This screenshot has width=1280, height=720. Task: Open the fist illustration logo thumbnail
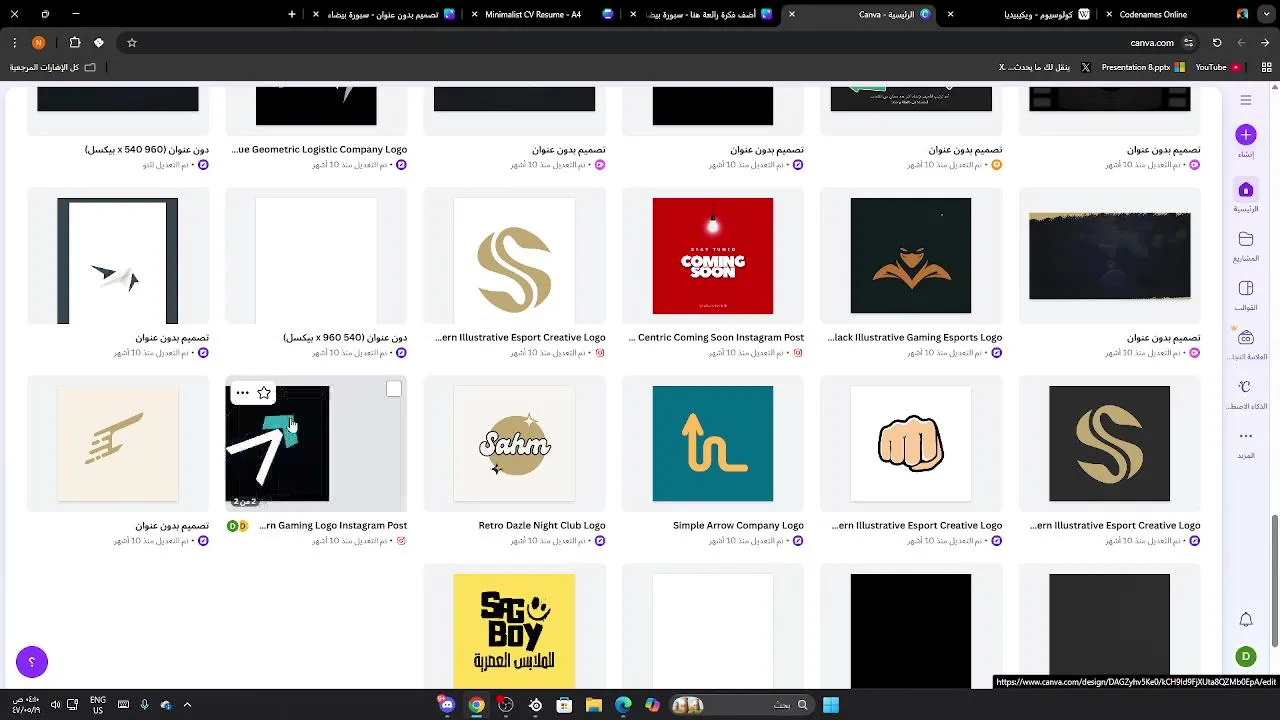point(911,444)
